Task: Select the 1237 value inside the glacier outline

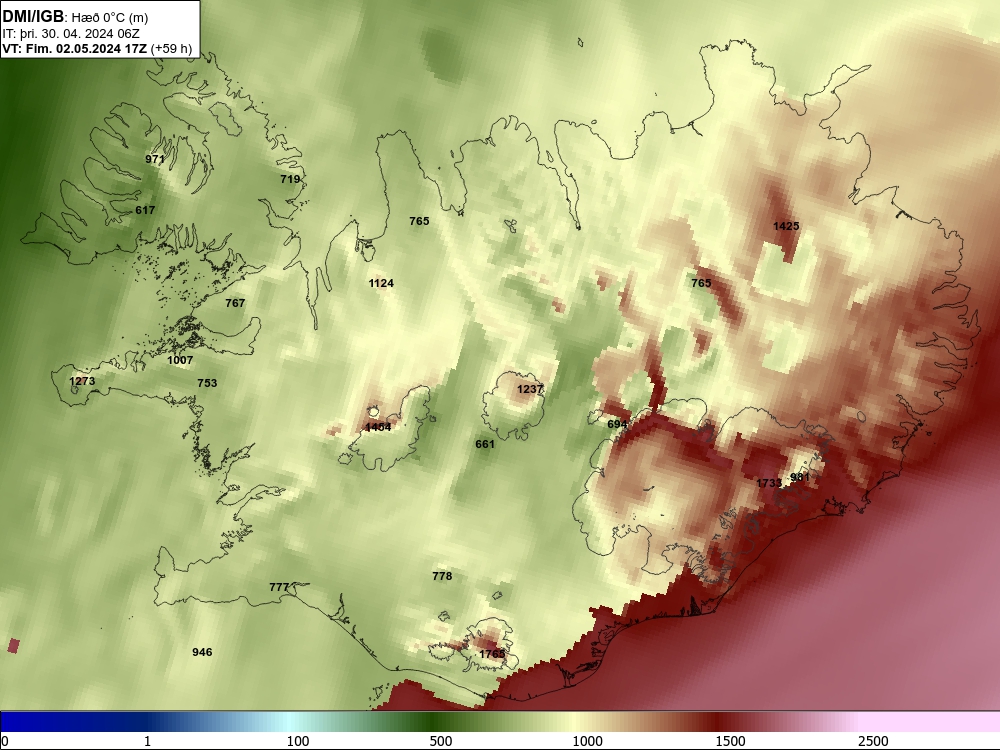Action: pyautogui.click(x=529, y=389)
